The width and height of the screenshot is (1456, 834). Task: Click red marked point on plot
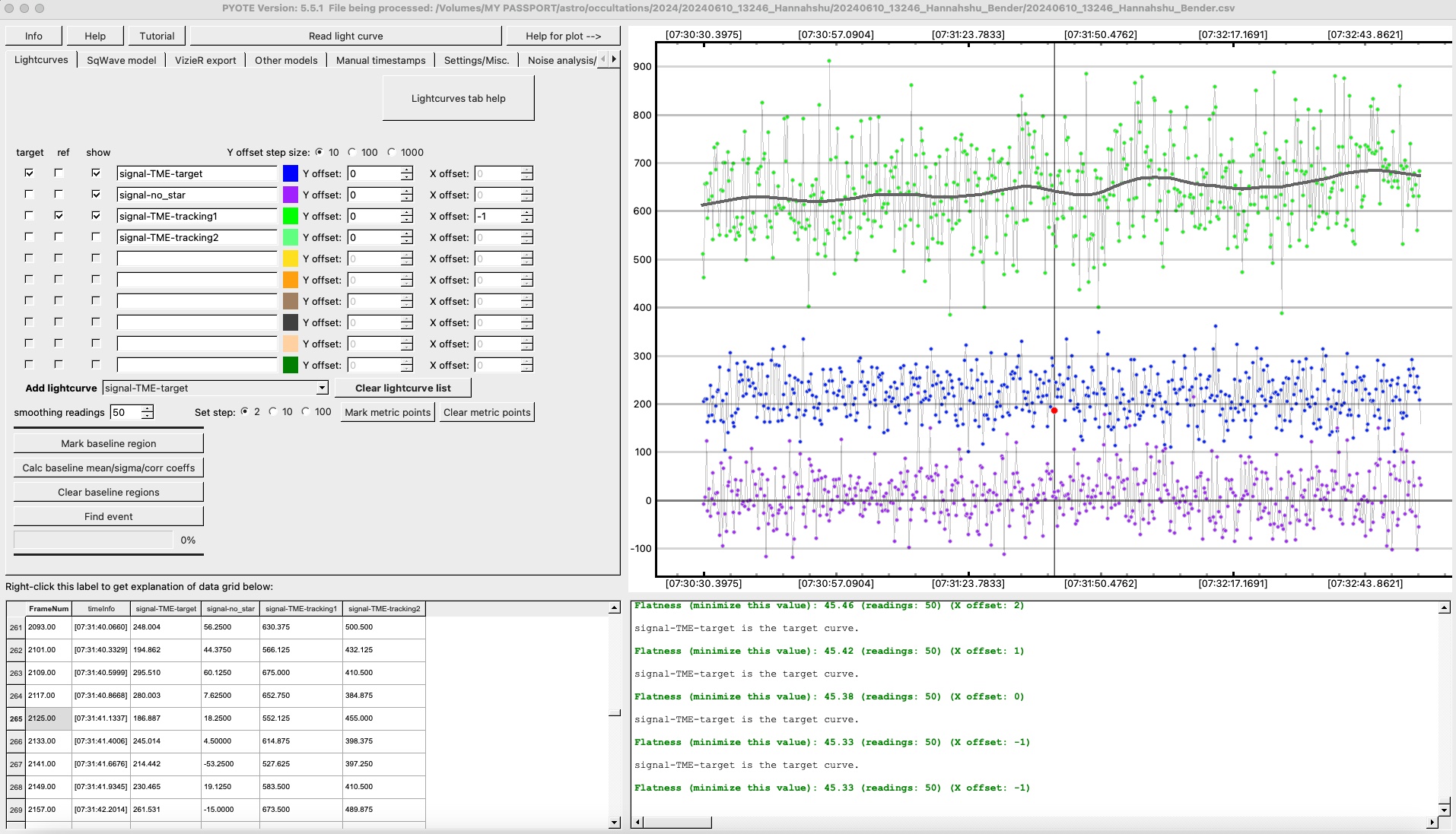coord(1054,411)
